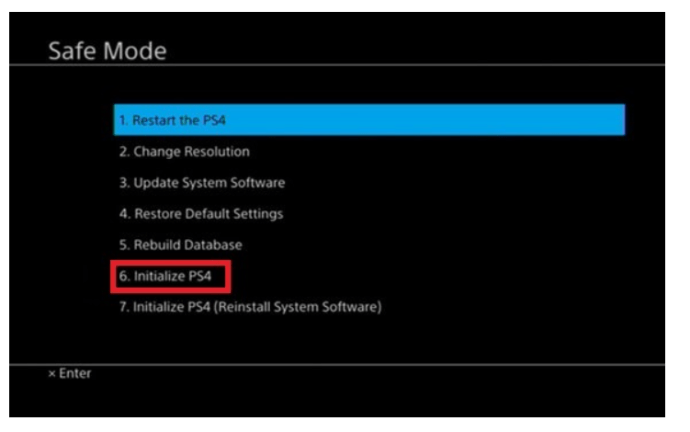Image resolution: width=690 pixels, height=432 pixels.
Task: Select option 3, Update System Software
Action: click(x=202, y=183)
